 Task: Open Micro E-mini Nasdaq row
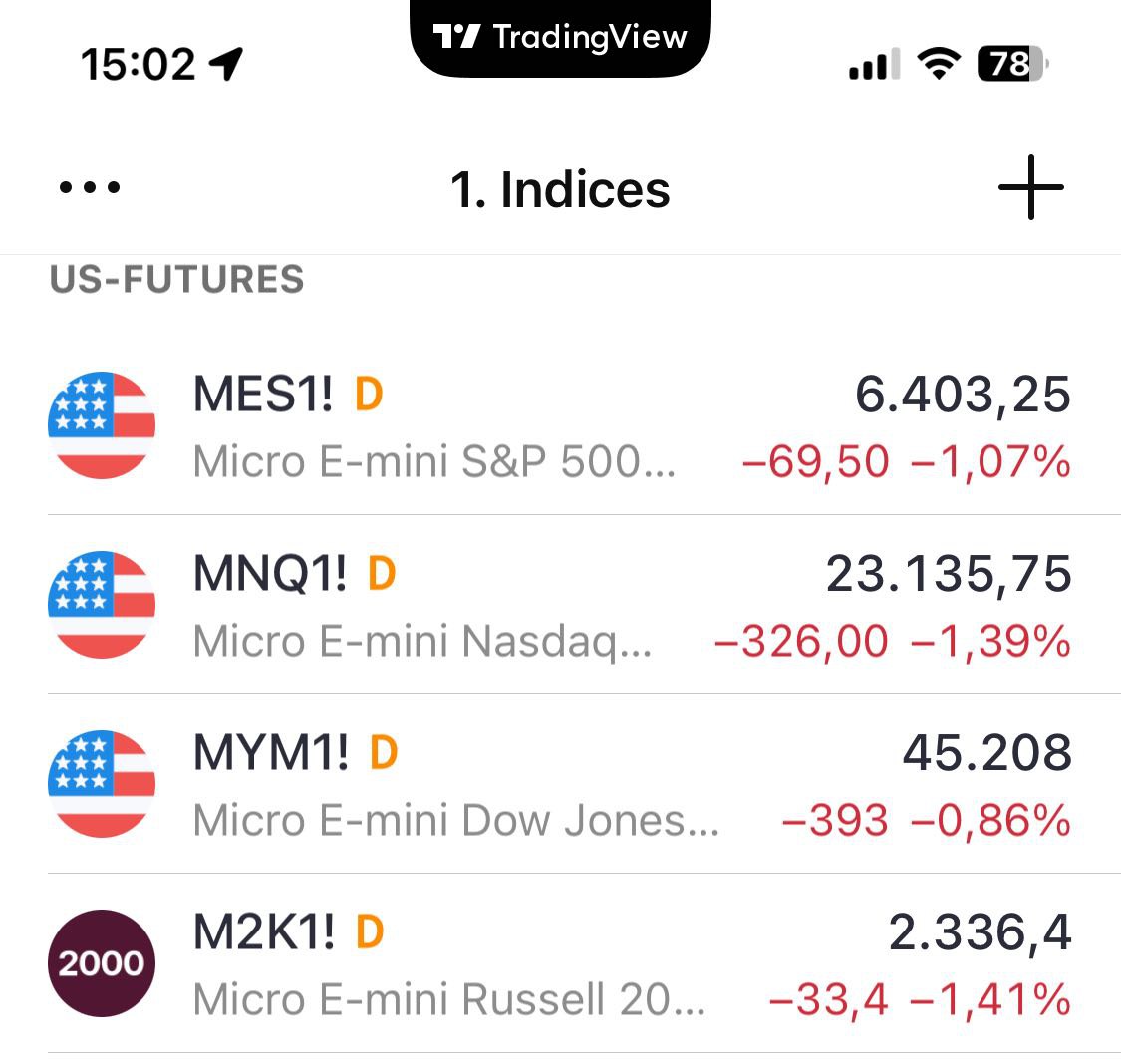[x=423, y=642]
